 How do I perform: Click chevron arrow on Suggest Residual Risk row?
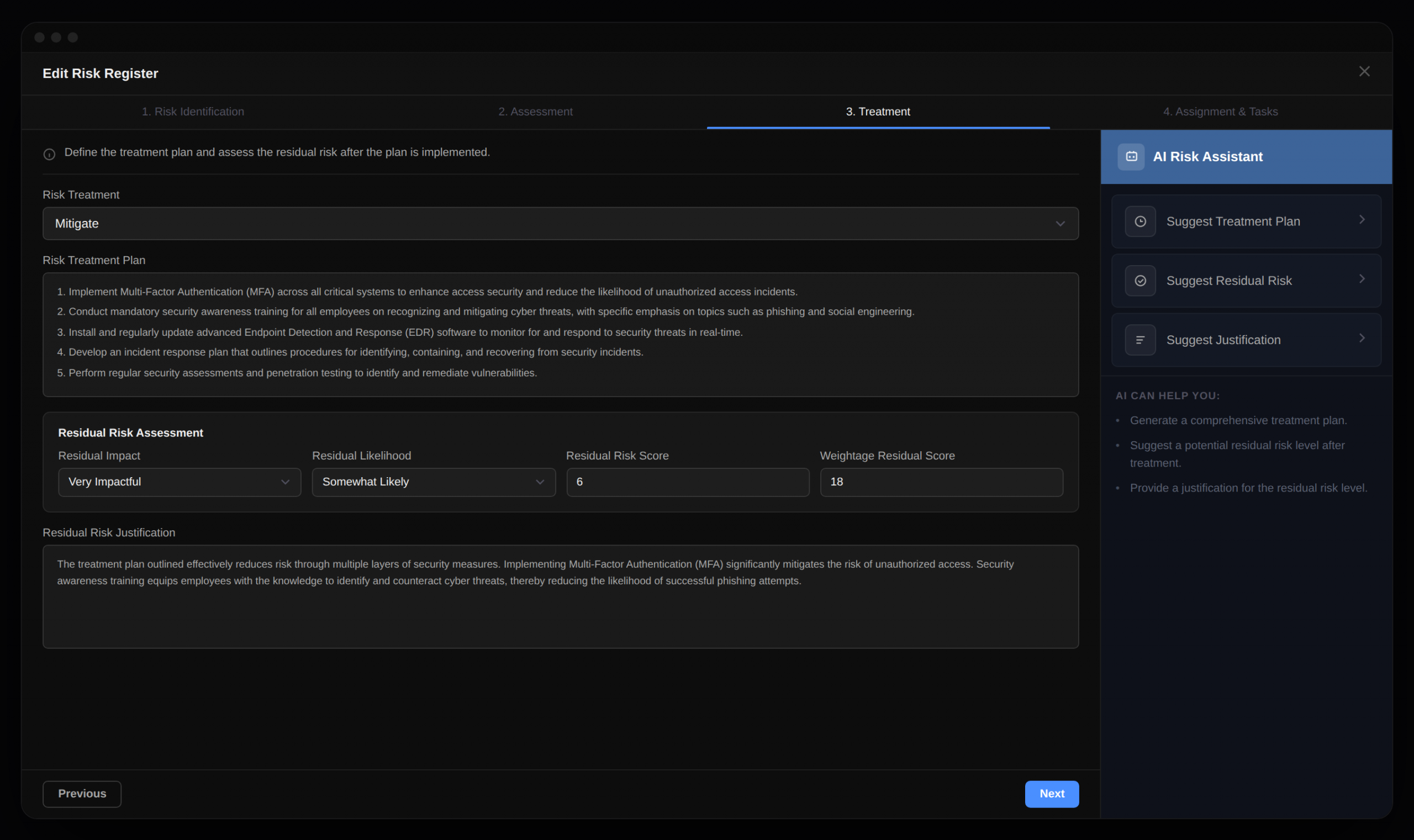tap(1362, 279)
